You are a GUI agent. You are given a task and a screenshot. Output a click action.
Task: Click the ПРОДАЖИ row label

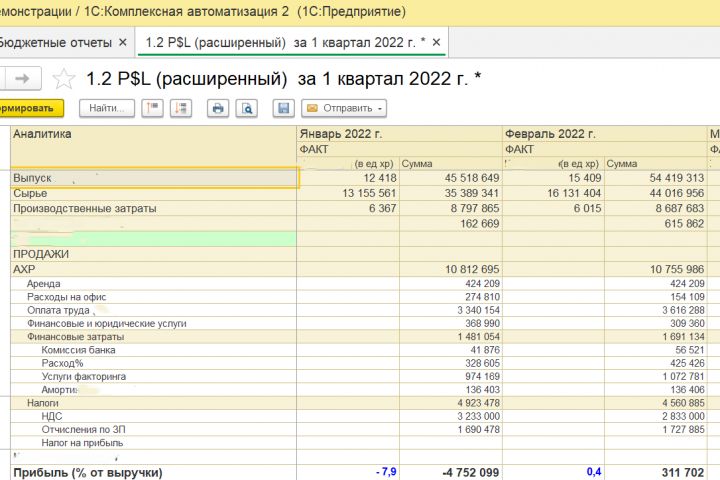(41, 254)
